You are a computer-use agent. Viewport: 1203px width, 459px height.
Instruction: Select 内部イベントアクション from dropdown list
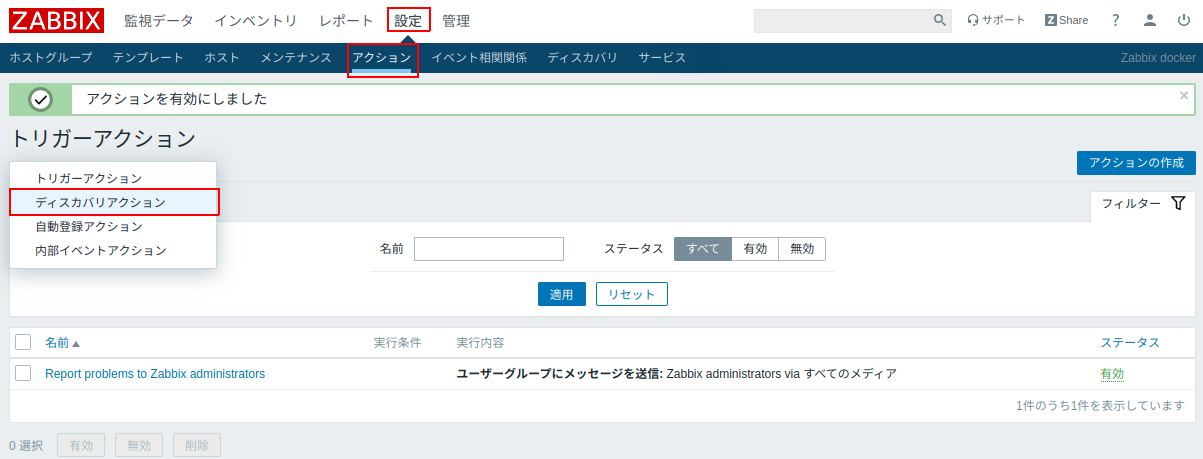coord(113,250)
